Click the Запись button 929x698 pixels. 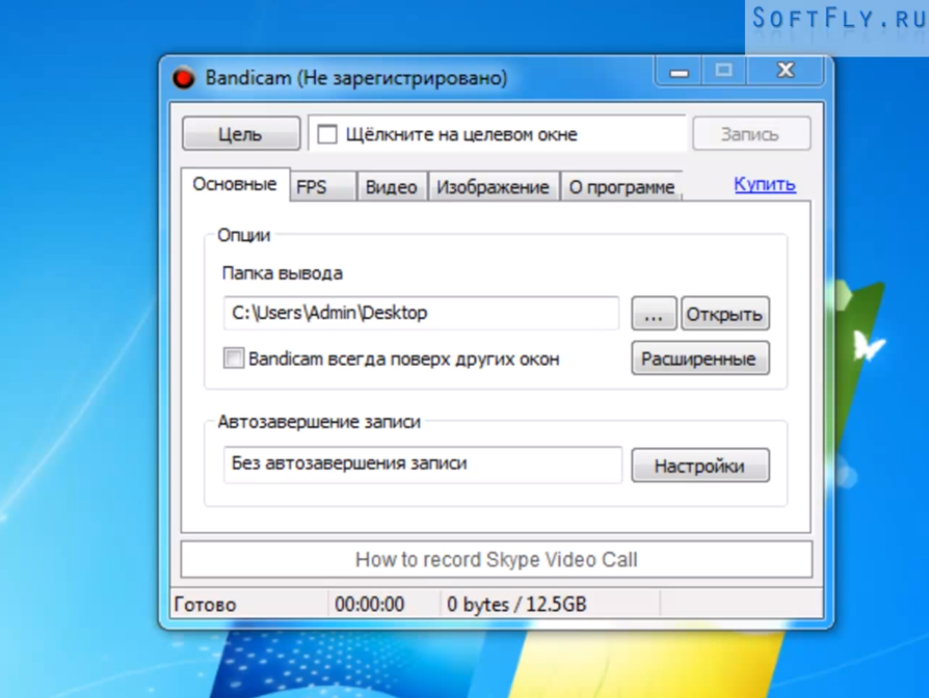[x=751, y=134]
